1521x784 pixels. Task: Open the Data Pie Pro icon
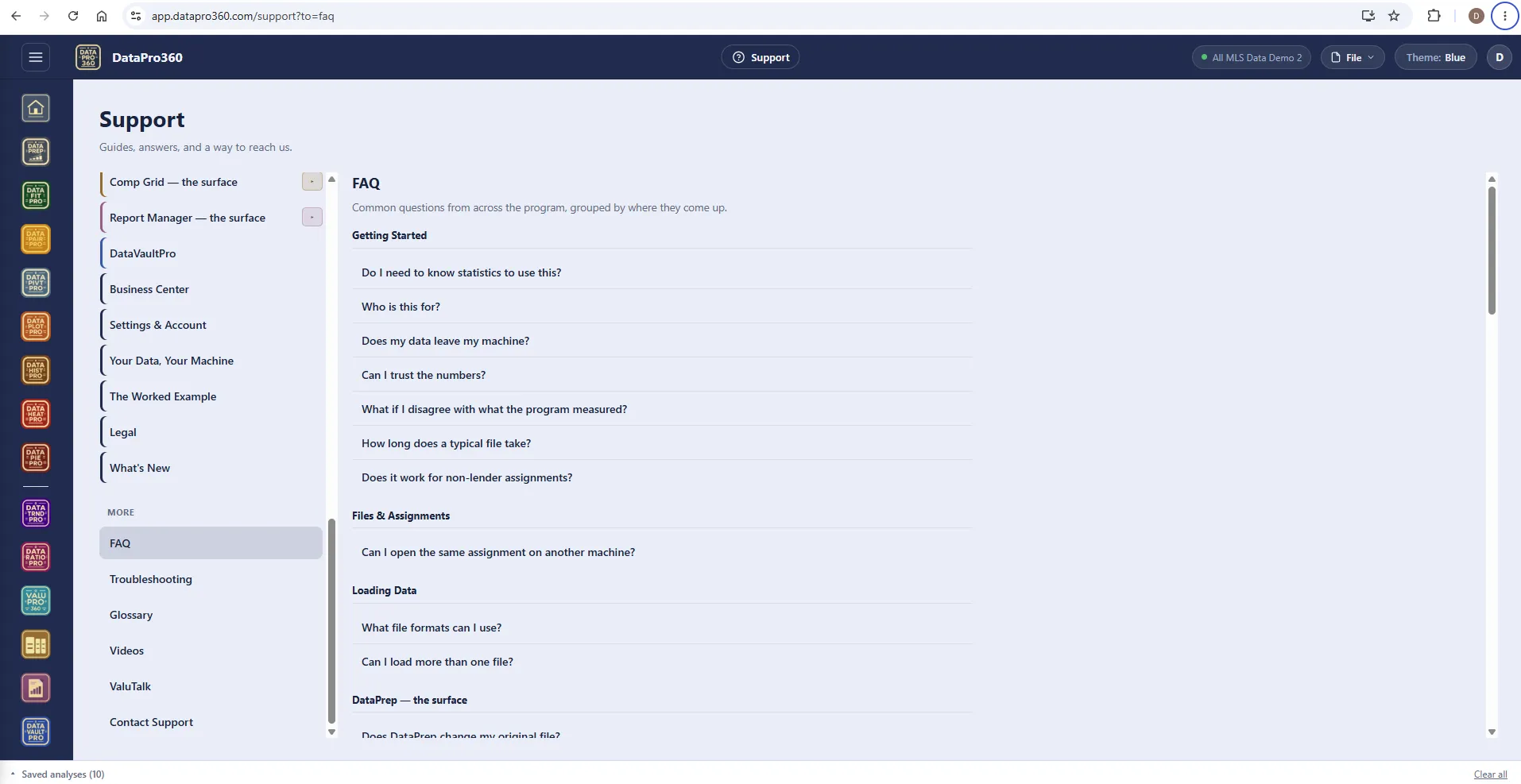coord(36,458)
